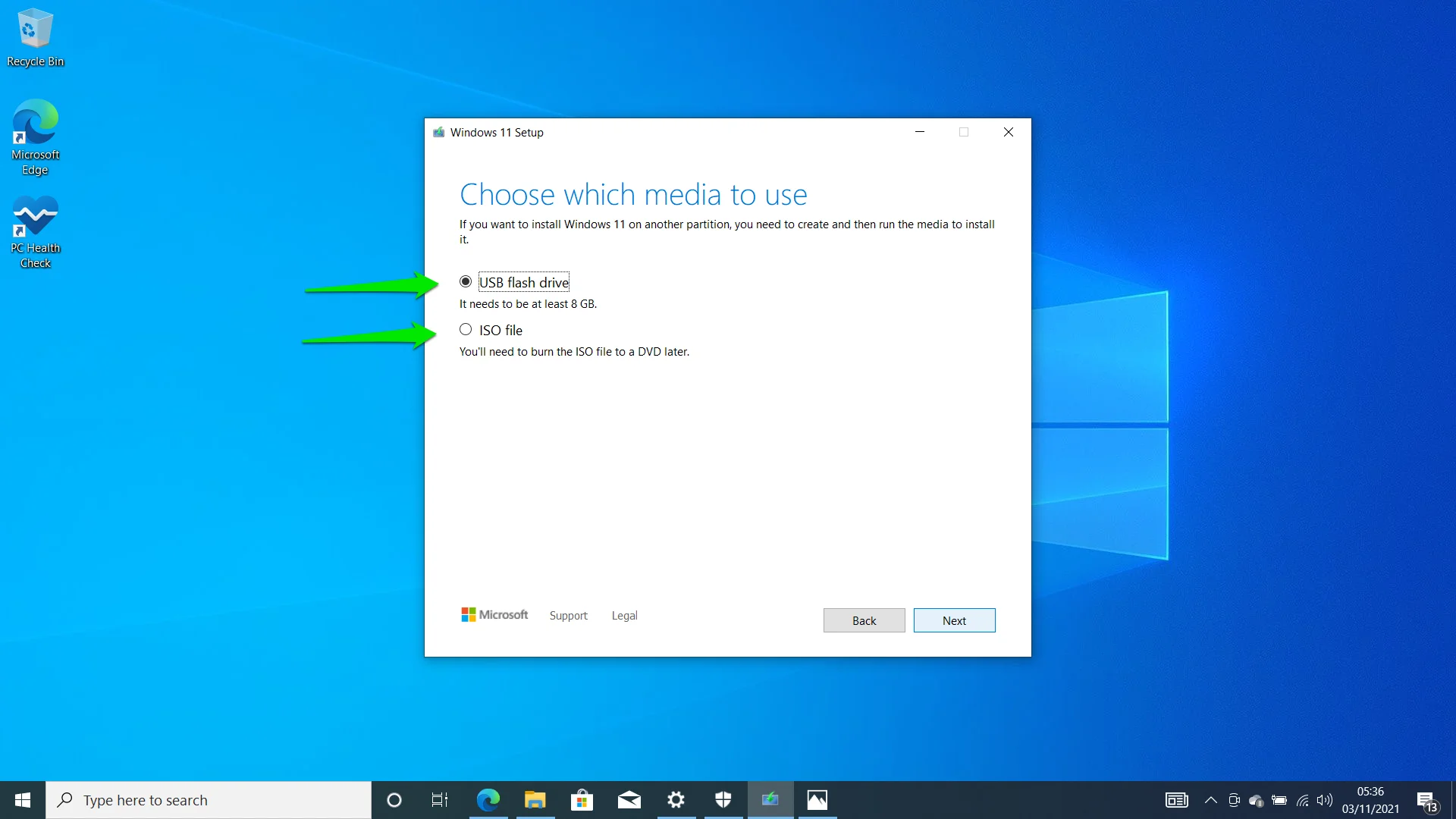The width and height of the screenshot is (1456, 819).
Task: Open Microsoft Store app
Action: [582, 799]
